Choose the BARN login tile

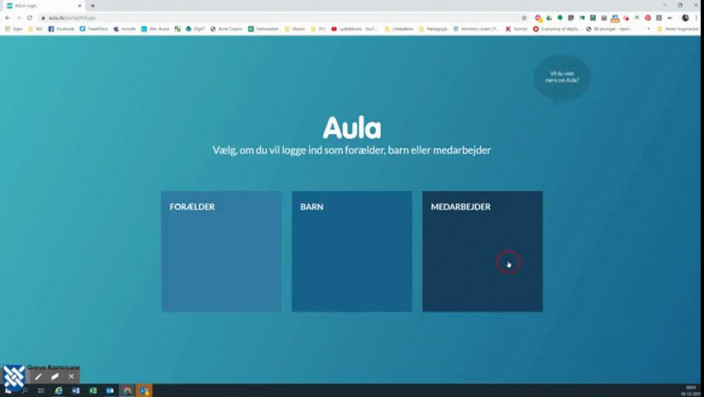coord(352,251)
